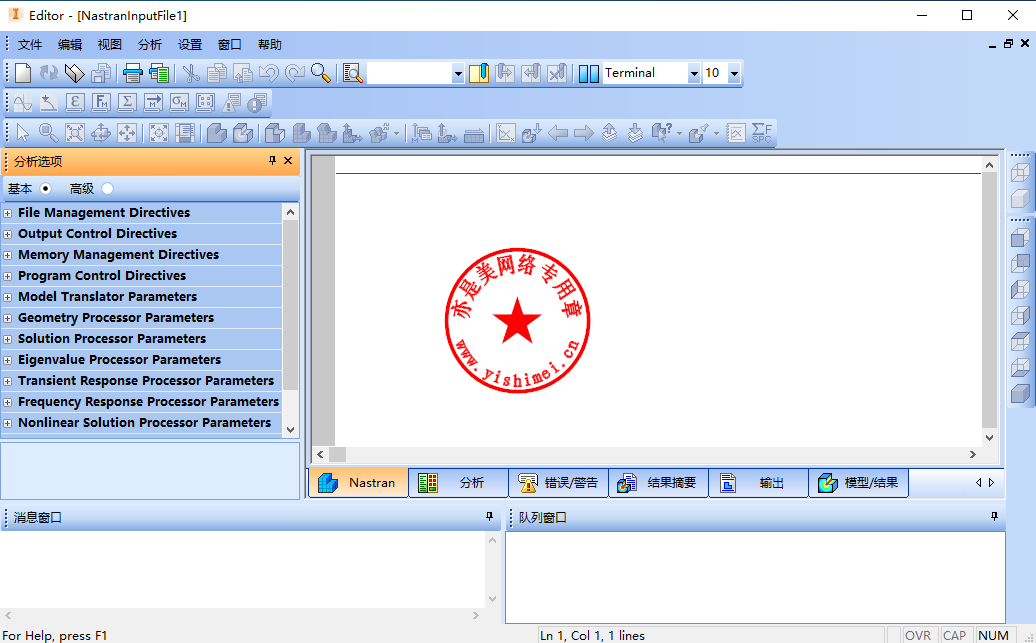Click the tab strip scroll-left arrow
The height and width of the screenshot is (643, 1036).
[979, 483]
